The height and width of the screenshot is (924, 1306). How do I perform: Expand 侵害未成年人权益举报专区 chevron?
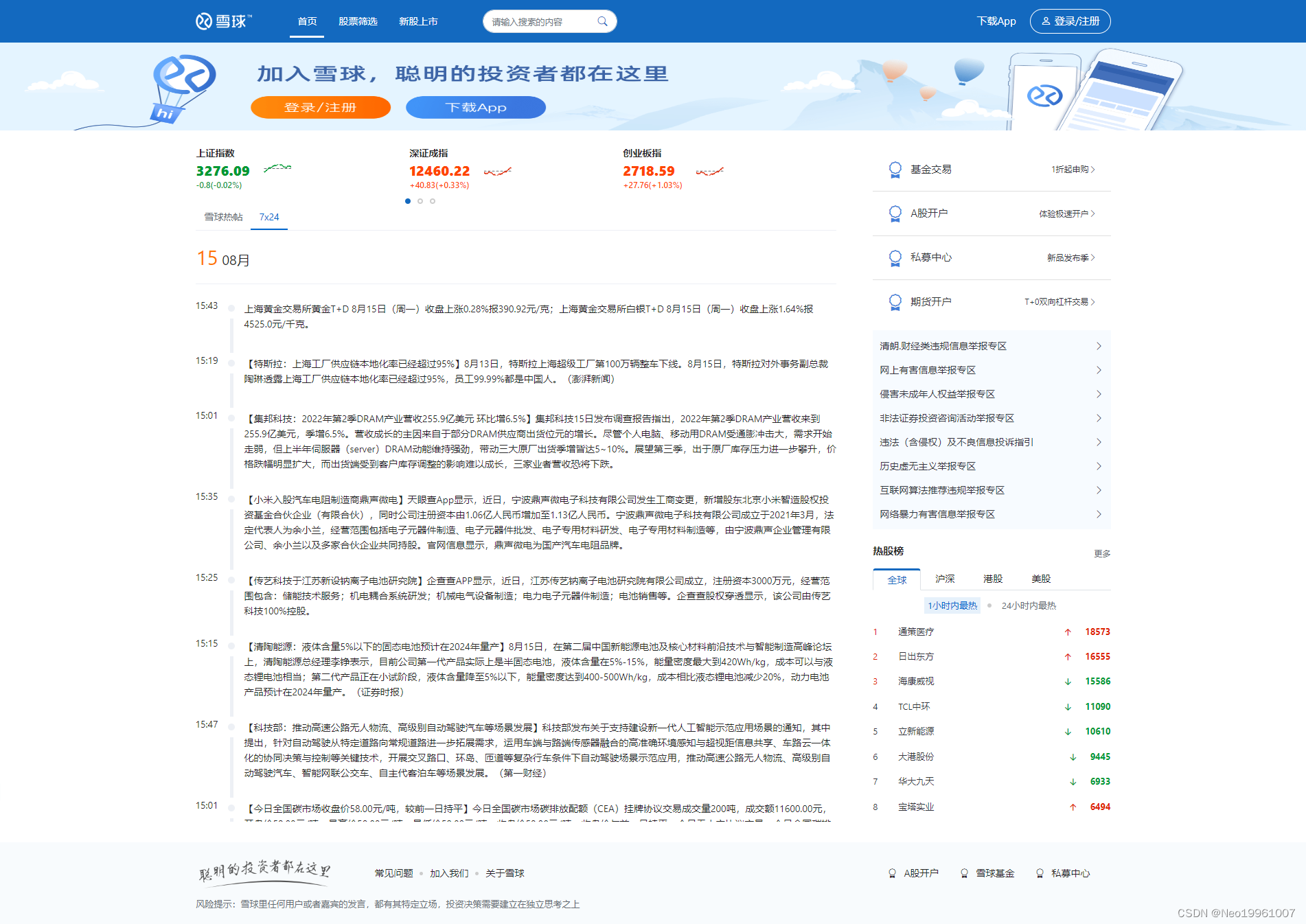(1099, 394)
